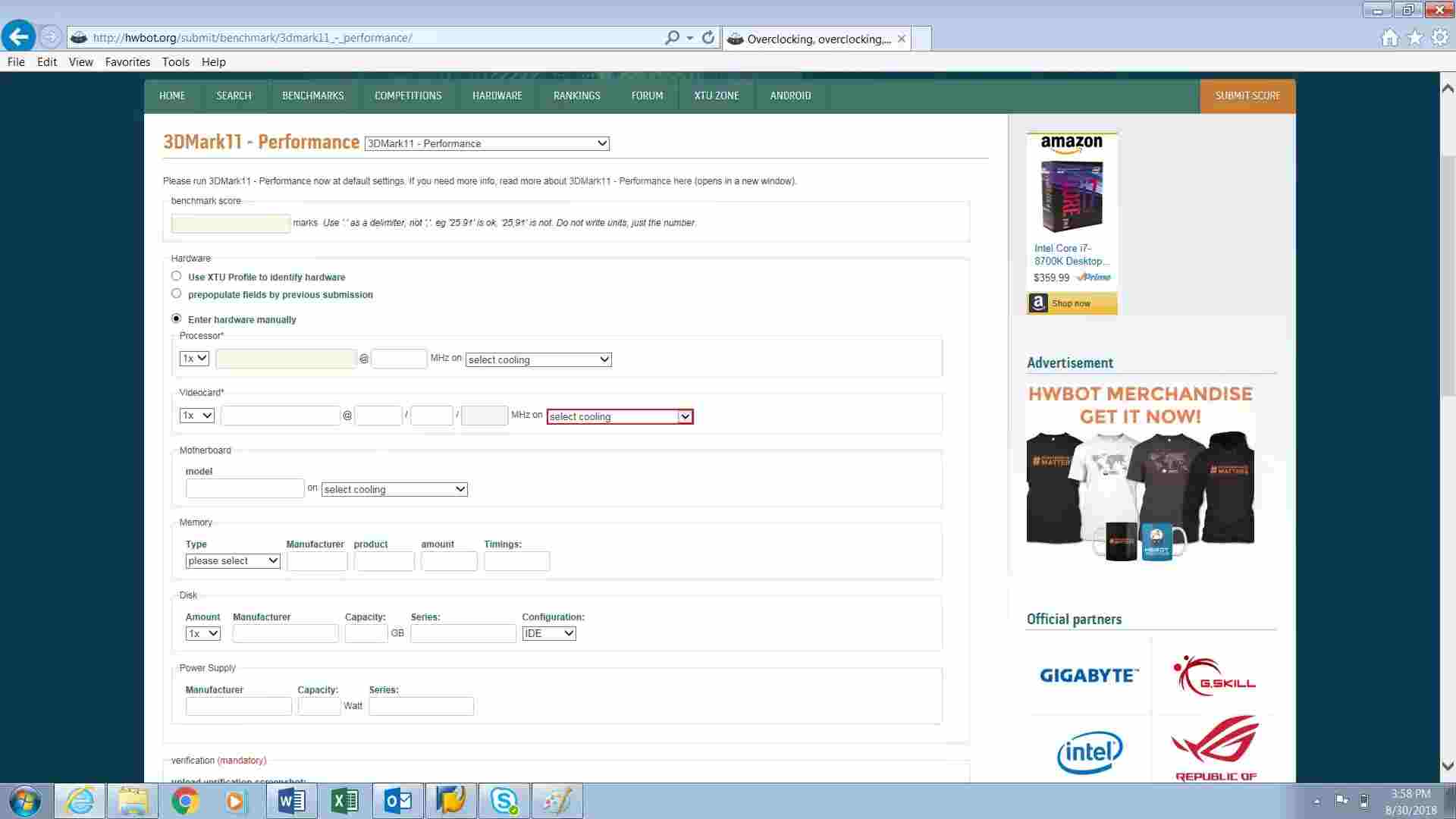Click the address bar search magnifier icon

click(672, 38)
